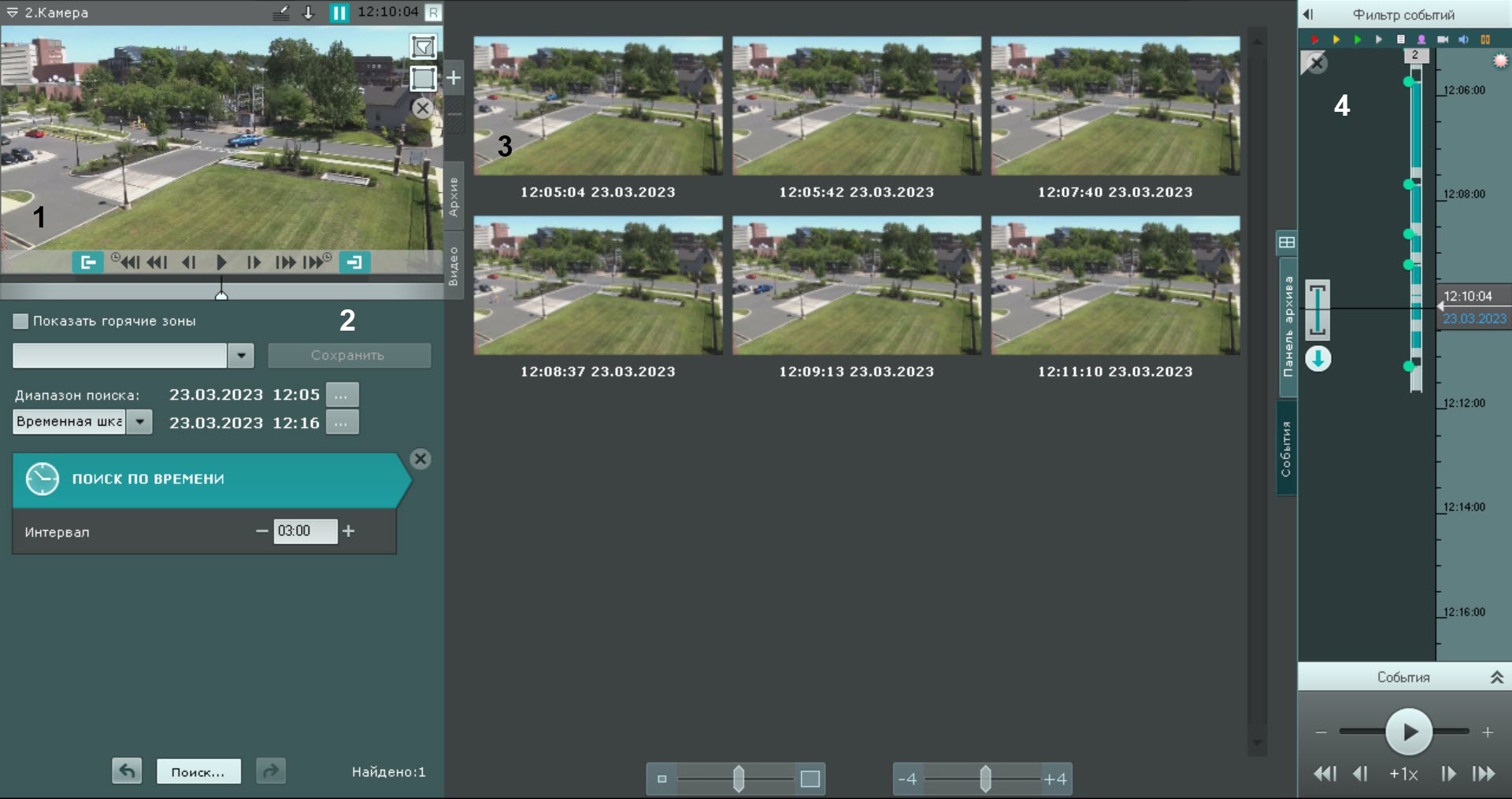Set the export range end marker
1512x799 pixels.
pos(354,262)
